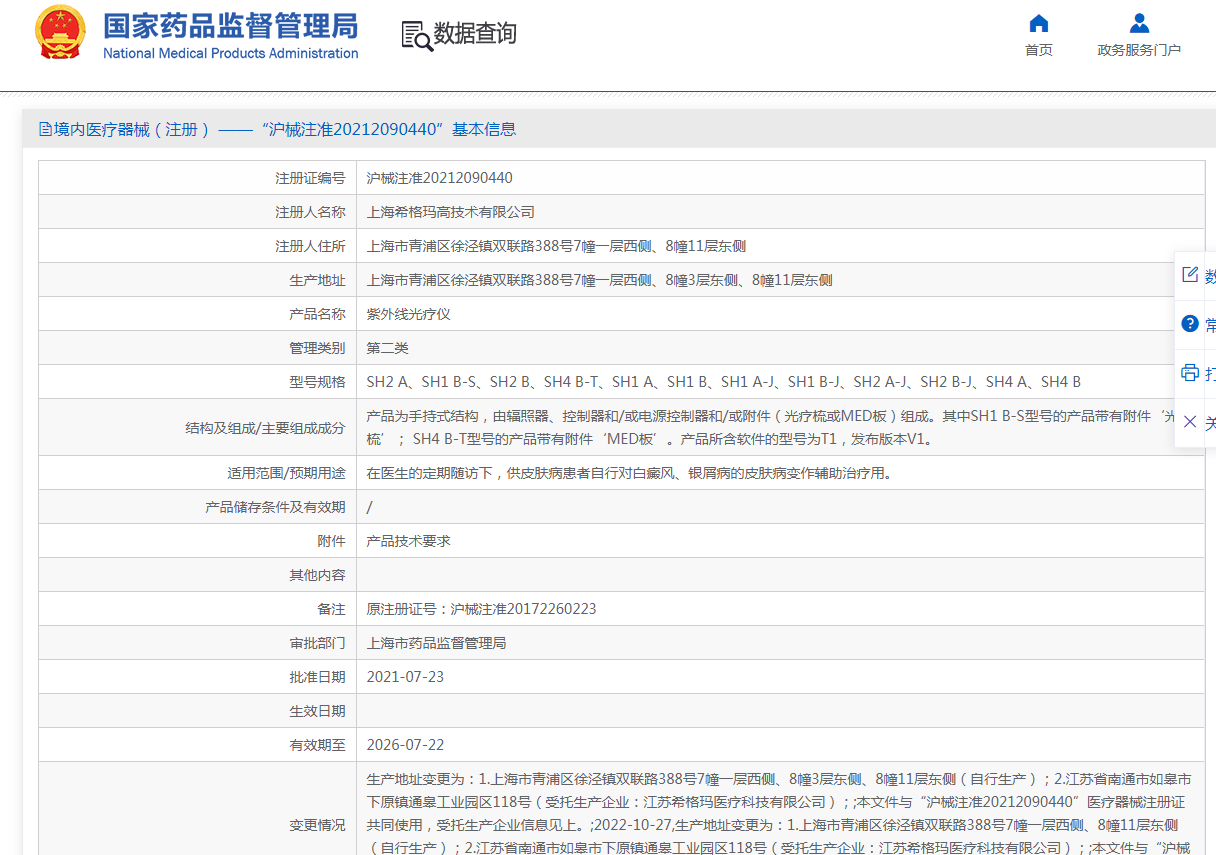Image resolution: width=1216 pixels, height=855 pixels.
Task: Select the 生产地址 address value
Action: 600,280
